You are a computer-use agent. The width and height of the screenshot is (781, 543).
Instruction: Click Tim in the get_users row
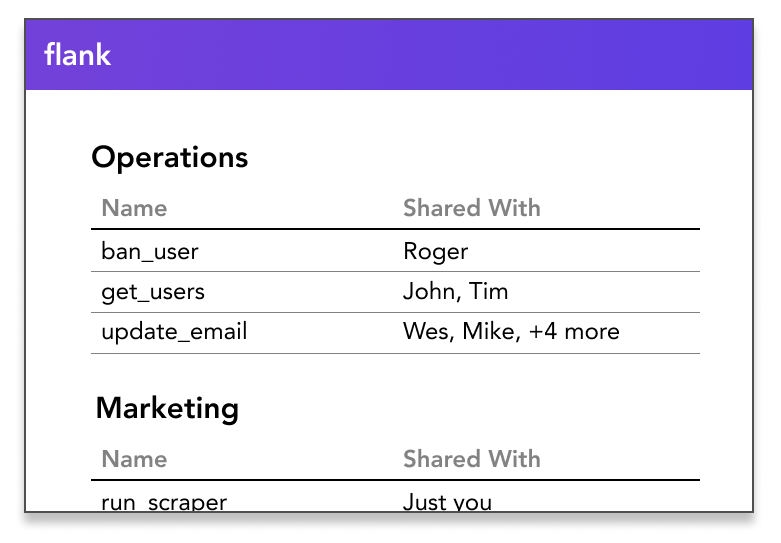[x=489, y=292]
